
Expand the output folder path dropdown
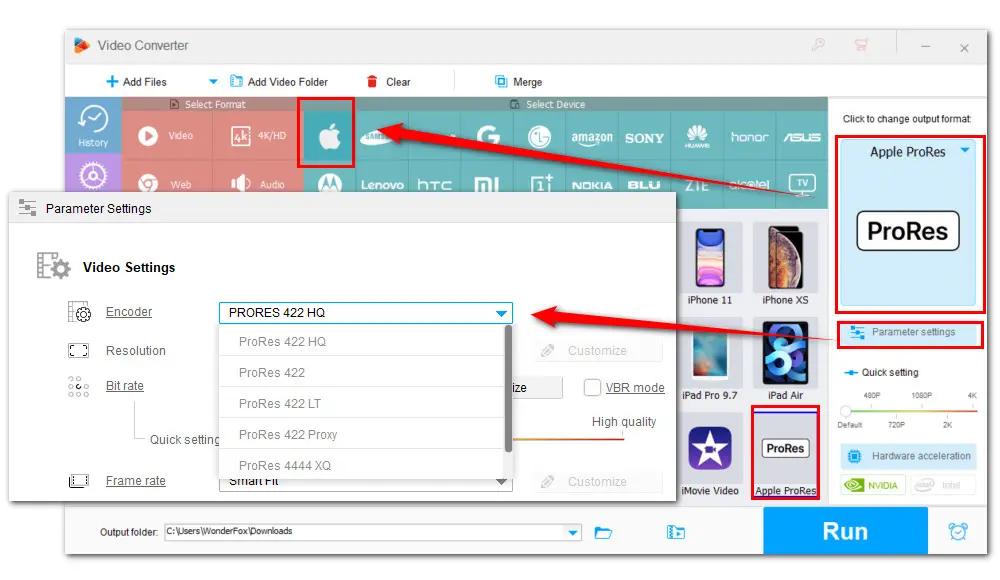pos(573,532)
